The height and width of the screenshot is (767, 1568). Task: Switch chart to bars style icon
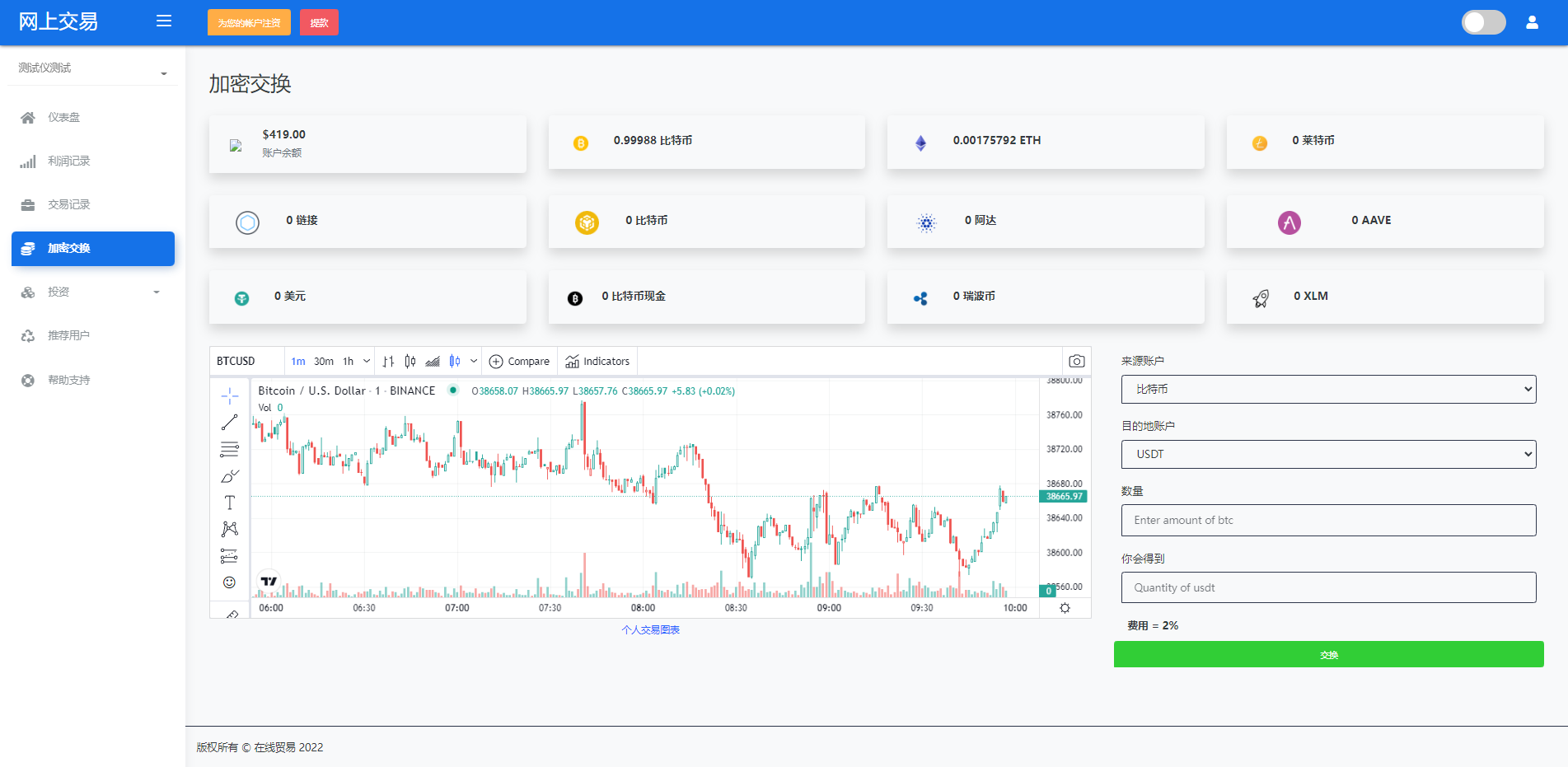(x=388, y=361)
